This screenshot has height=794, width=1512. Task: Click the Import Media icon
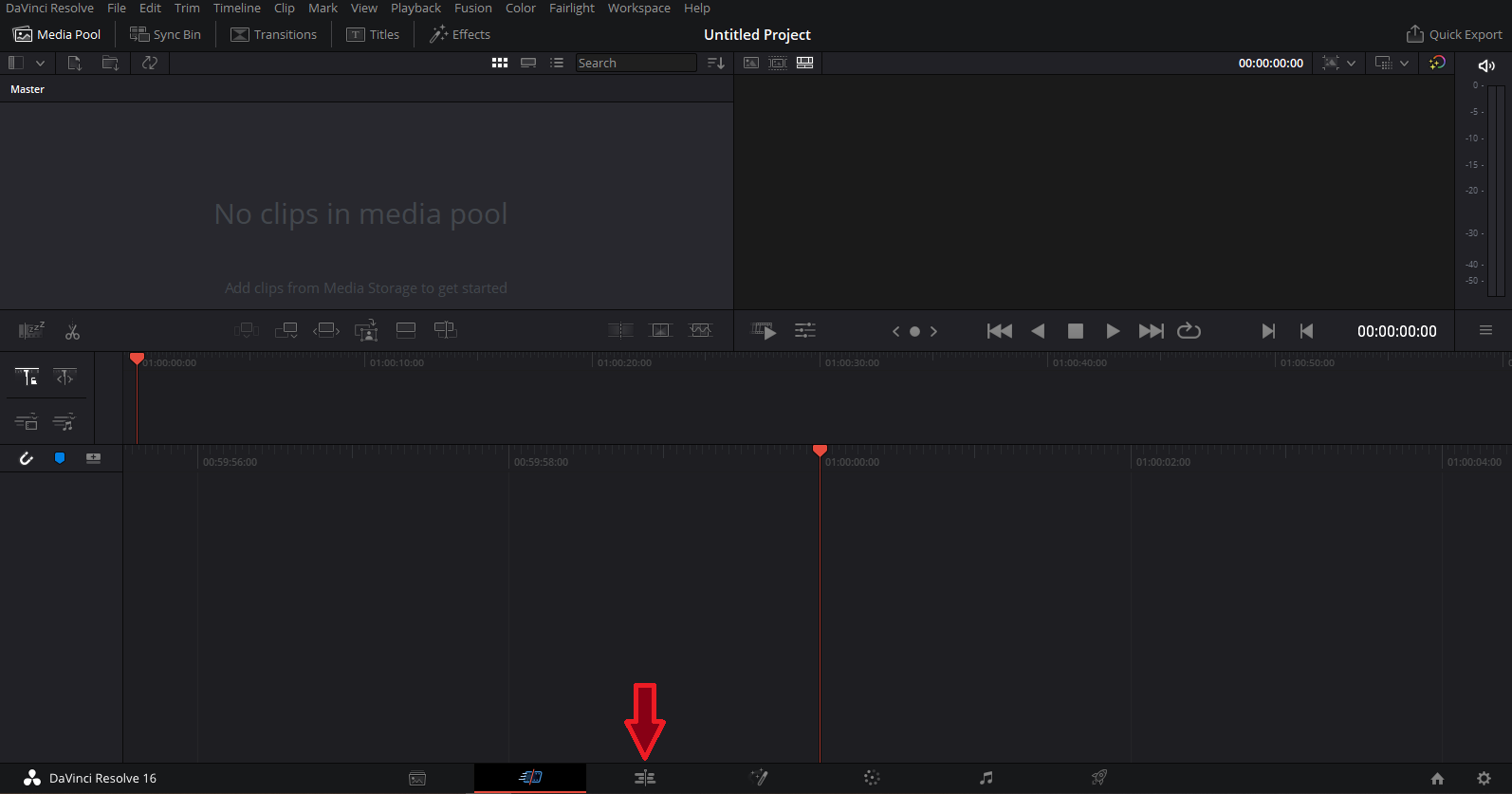74,63
